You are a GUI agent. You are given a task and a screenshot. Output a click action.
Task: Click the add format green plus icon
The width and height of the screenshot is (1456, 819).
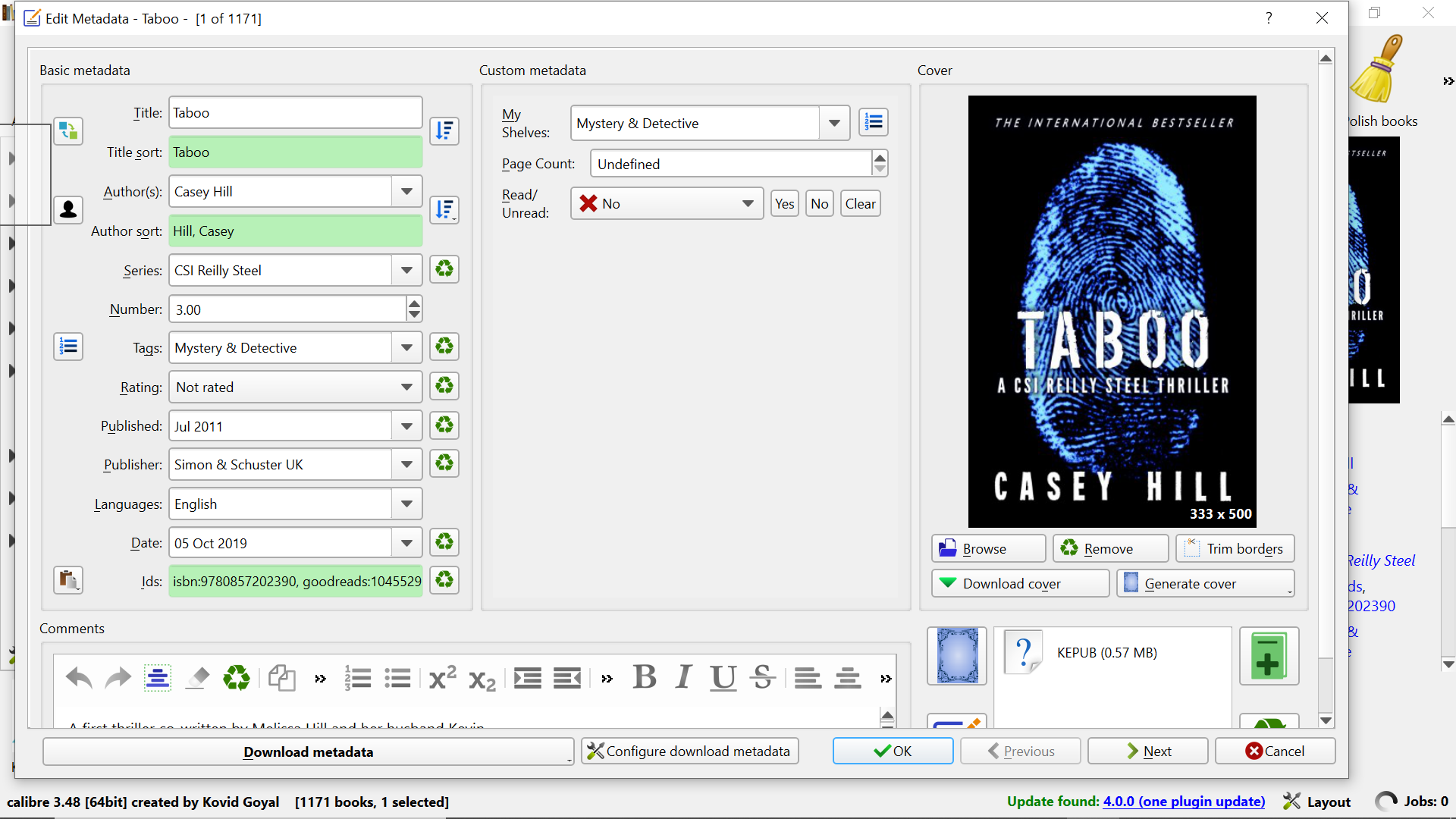point(1269,656)
